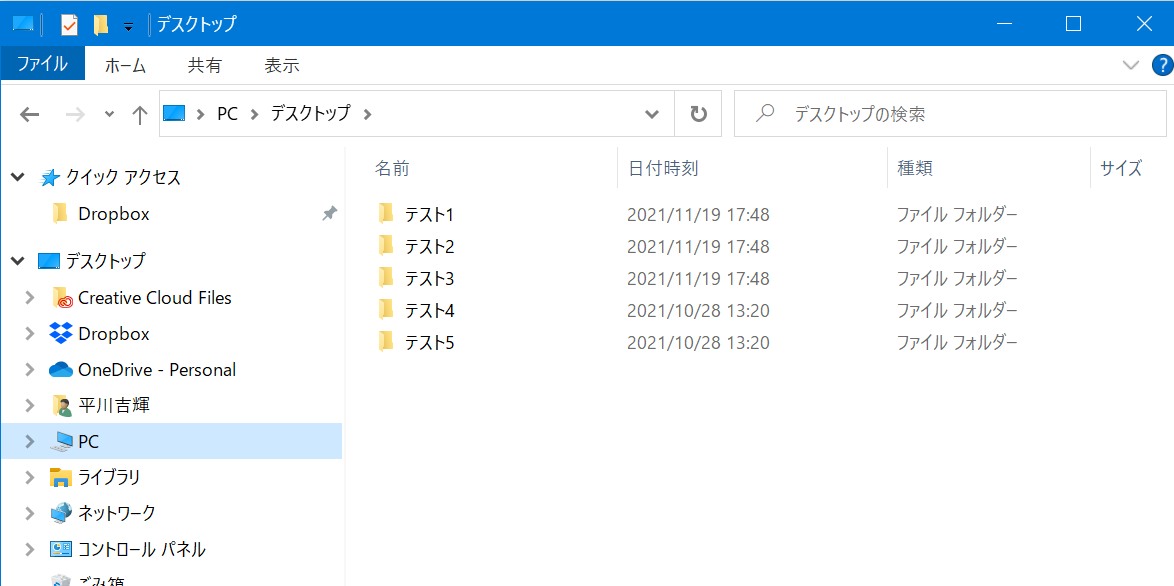Collapse the クイック アクセス section
The image size is (1174, 586).
(17, 177)
